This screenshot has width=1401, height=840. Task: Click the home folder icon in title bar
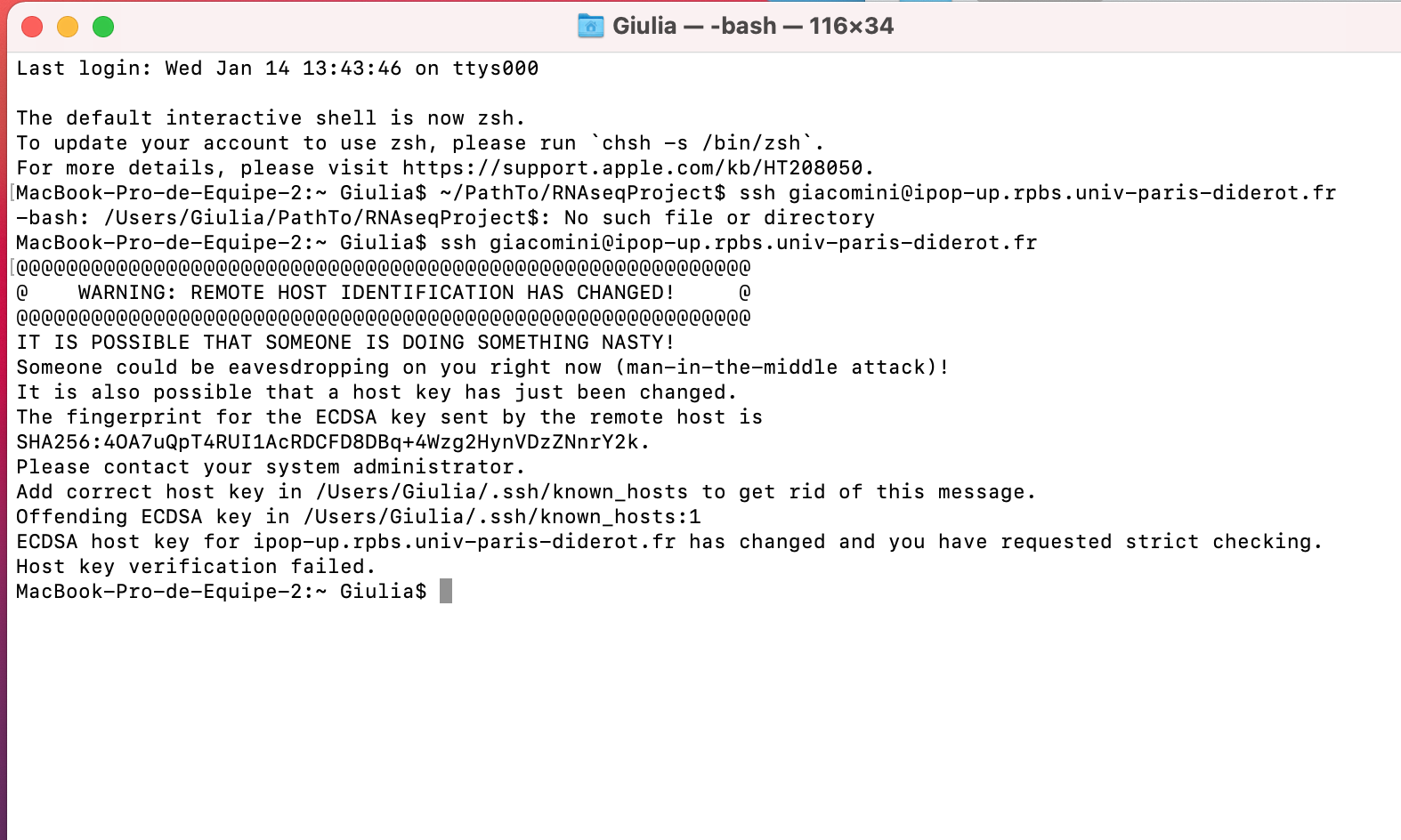point(590,26)
